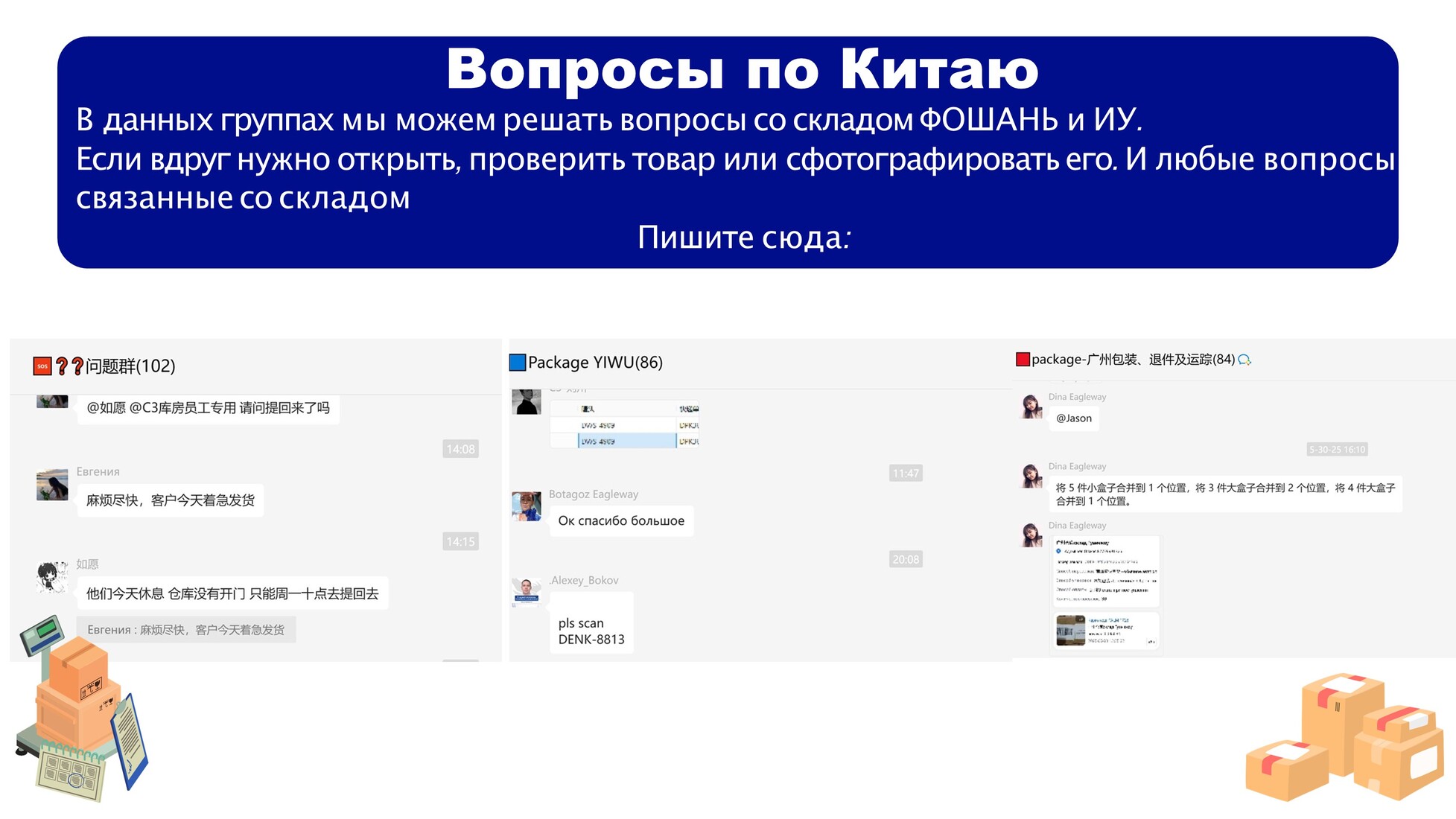Select Евгения's message 麻烦尽快，客户今天着急发货
The width and height of the screenshot is (1456, 819).
click(171, 500)
